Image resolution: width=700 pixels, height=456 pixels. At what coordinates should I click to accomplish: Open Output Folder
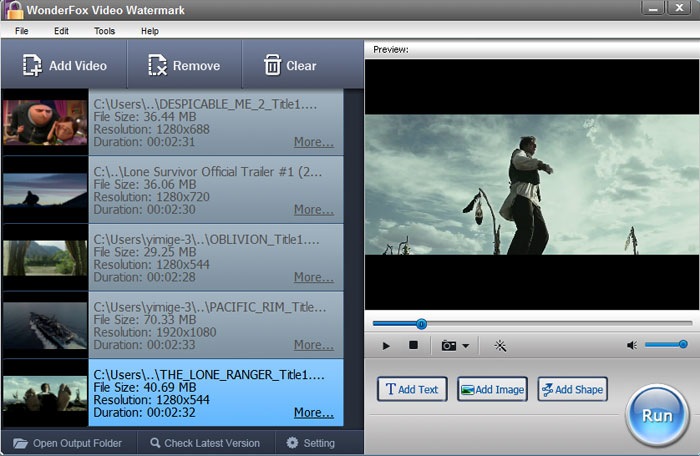[67, 443]
